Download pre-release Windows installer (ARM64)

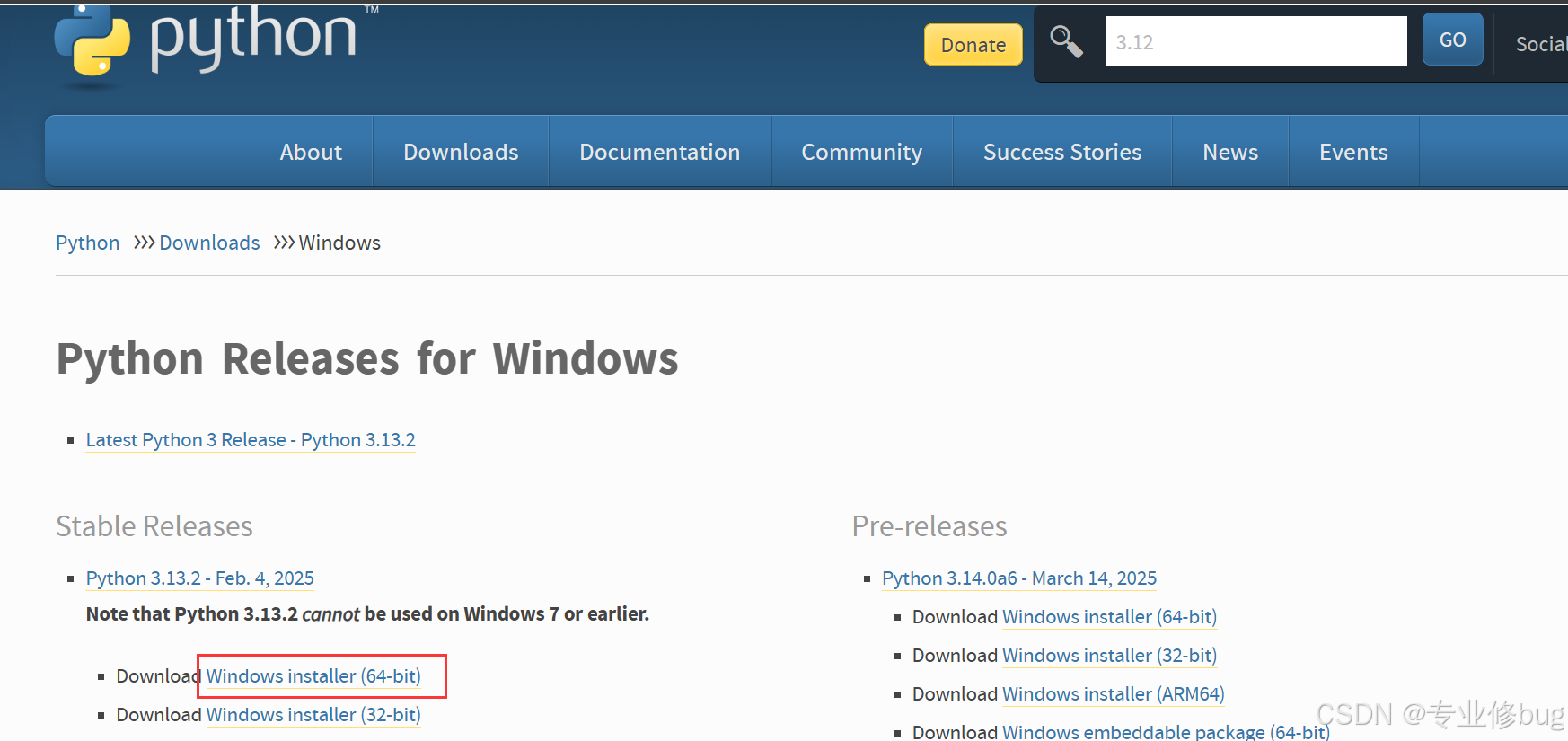tap(1113, 694)
